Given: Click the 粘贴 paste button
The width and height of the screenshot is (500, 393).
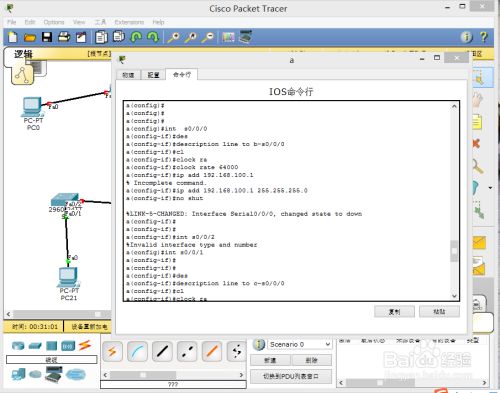Looking at the screenshot, I should [x=439, y=312].
